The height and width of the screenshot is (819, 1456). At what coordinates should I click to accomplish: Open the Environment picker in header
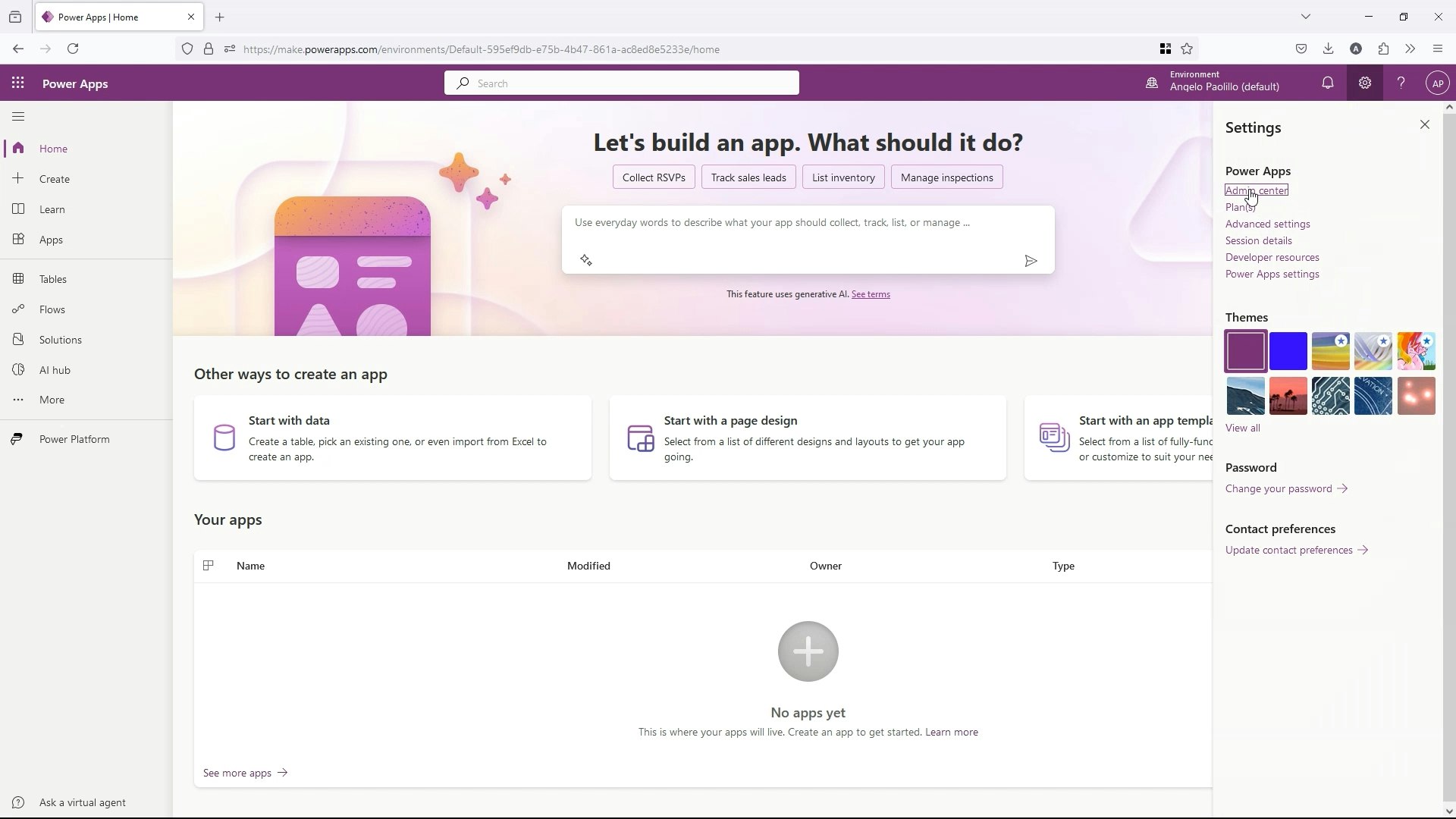coord(1223,81)
